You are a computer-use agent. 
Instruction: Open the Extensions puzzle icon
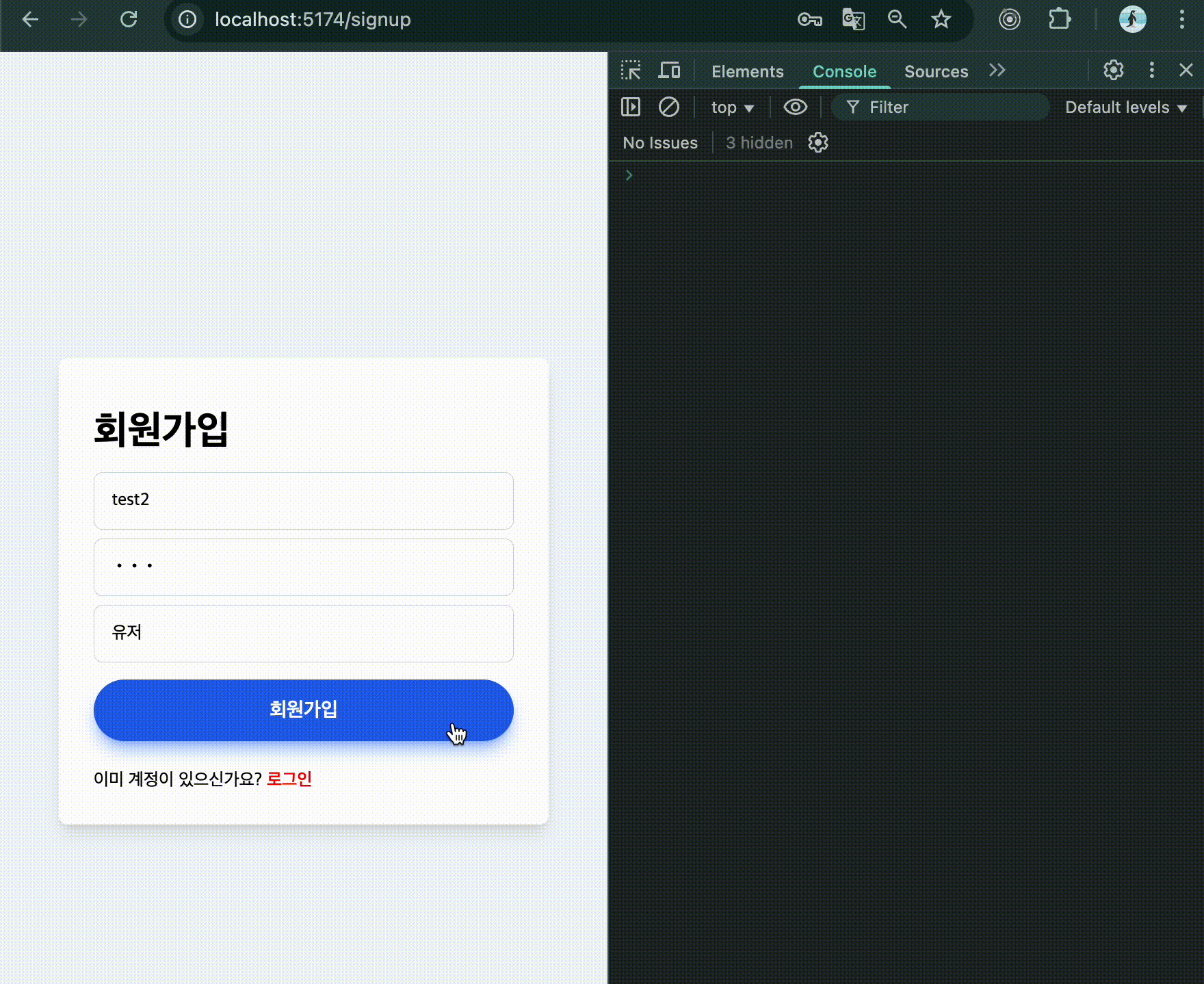1060,19
